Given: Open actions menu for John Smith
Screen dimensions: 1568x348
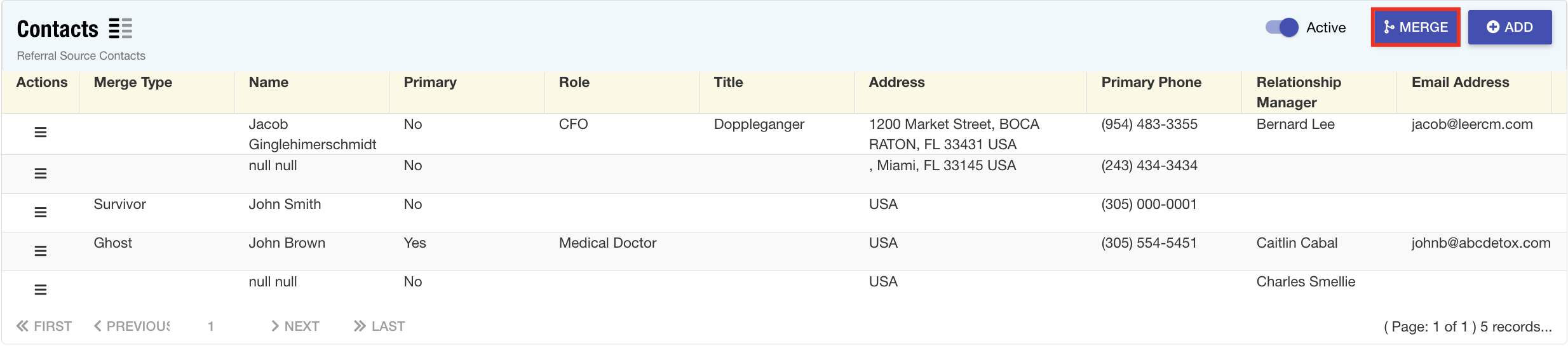Looking at the screenshot, I should (41, 212).
